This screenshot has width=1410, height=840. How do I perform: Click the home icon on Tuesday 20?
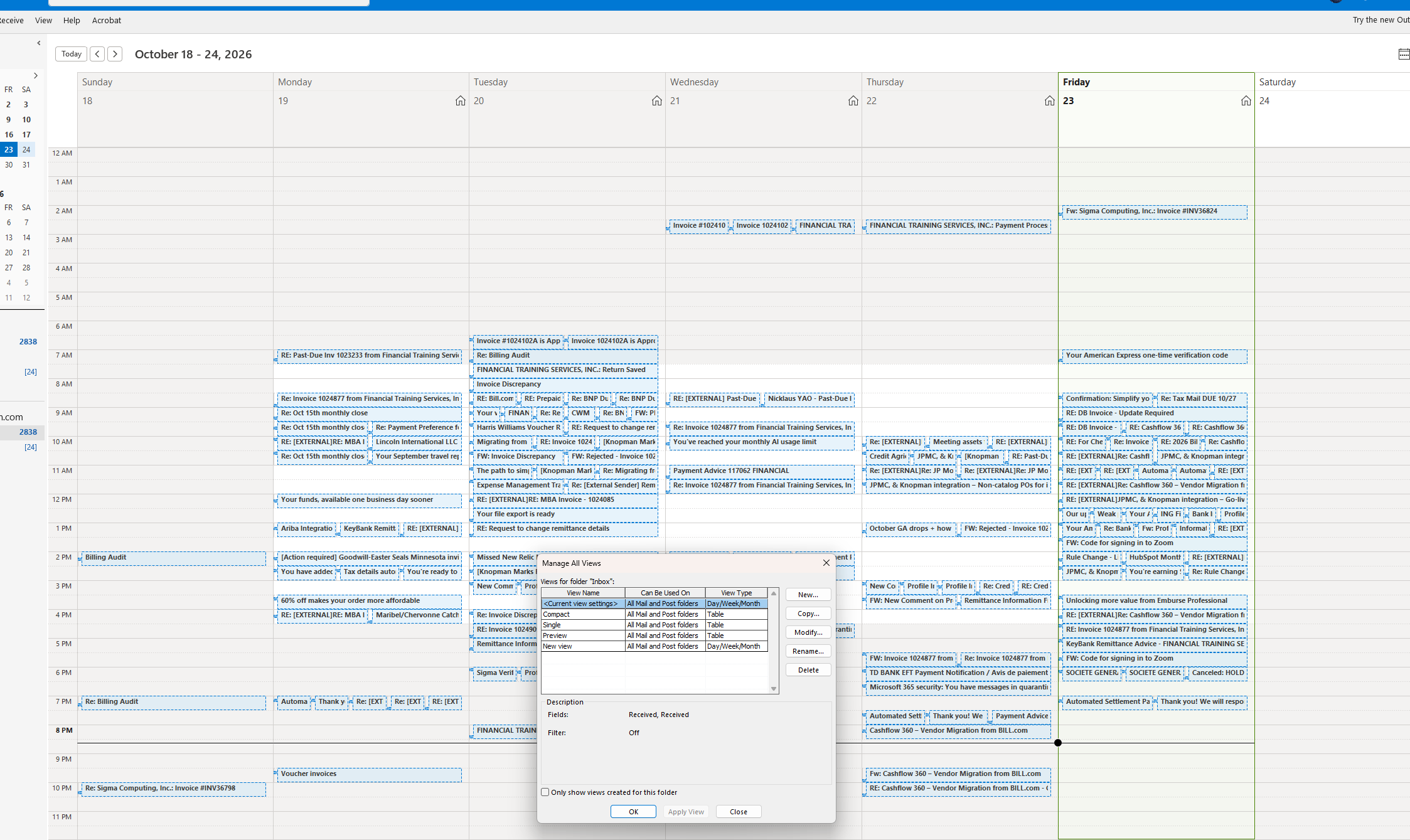[x=657, y=101]
